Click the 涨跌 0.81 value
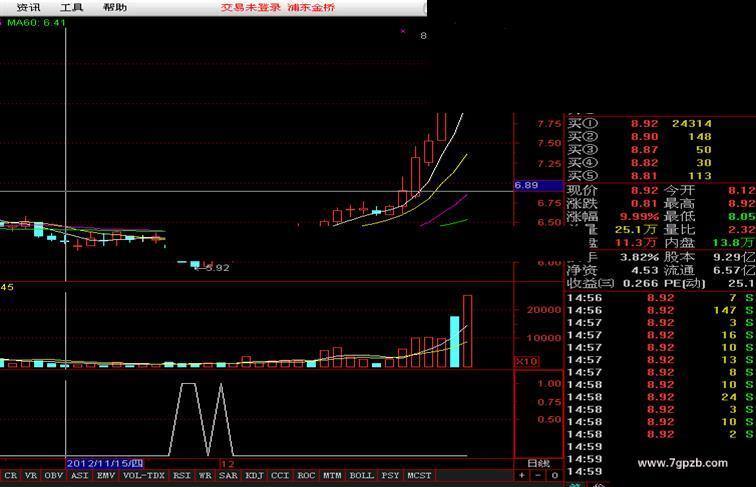756x487 pixels. 645,203
